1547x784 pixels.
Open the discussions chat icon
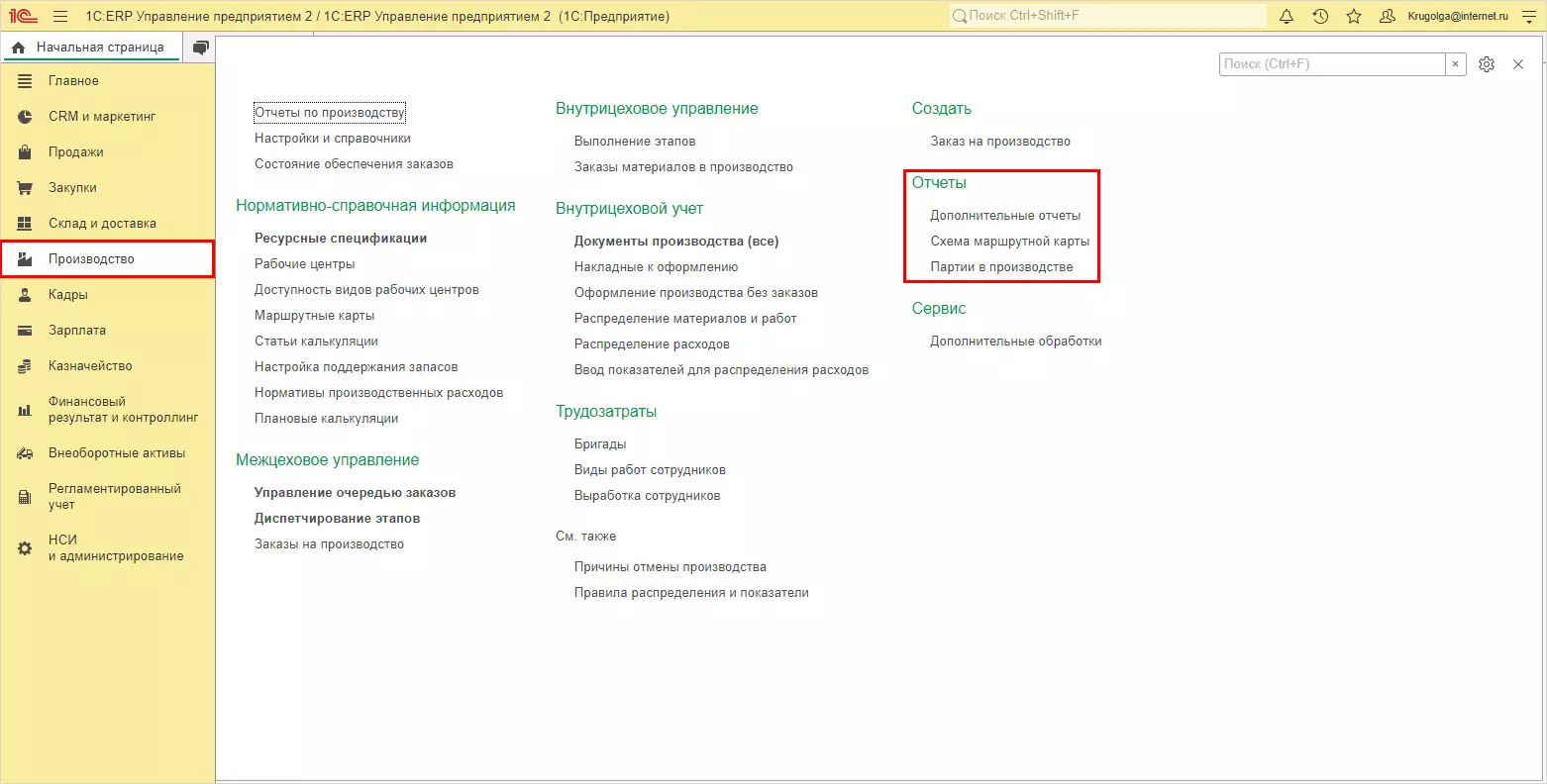click(x=201, y=48)
